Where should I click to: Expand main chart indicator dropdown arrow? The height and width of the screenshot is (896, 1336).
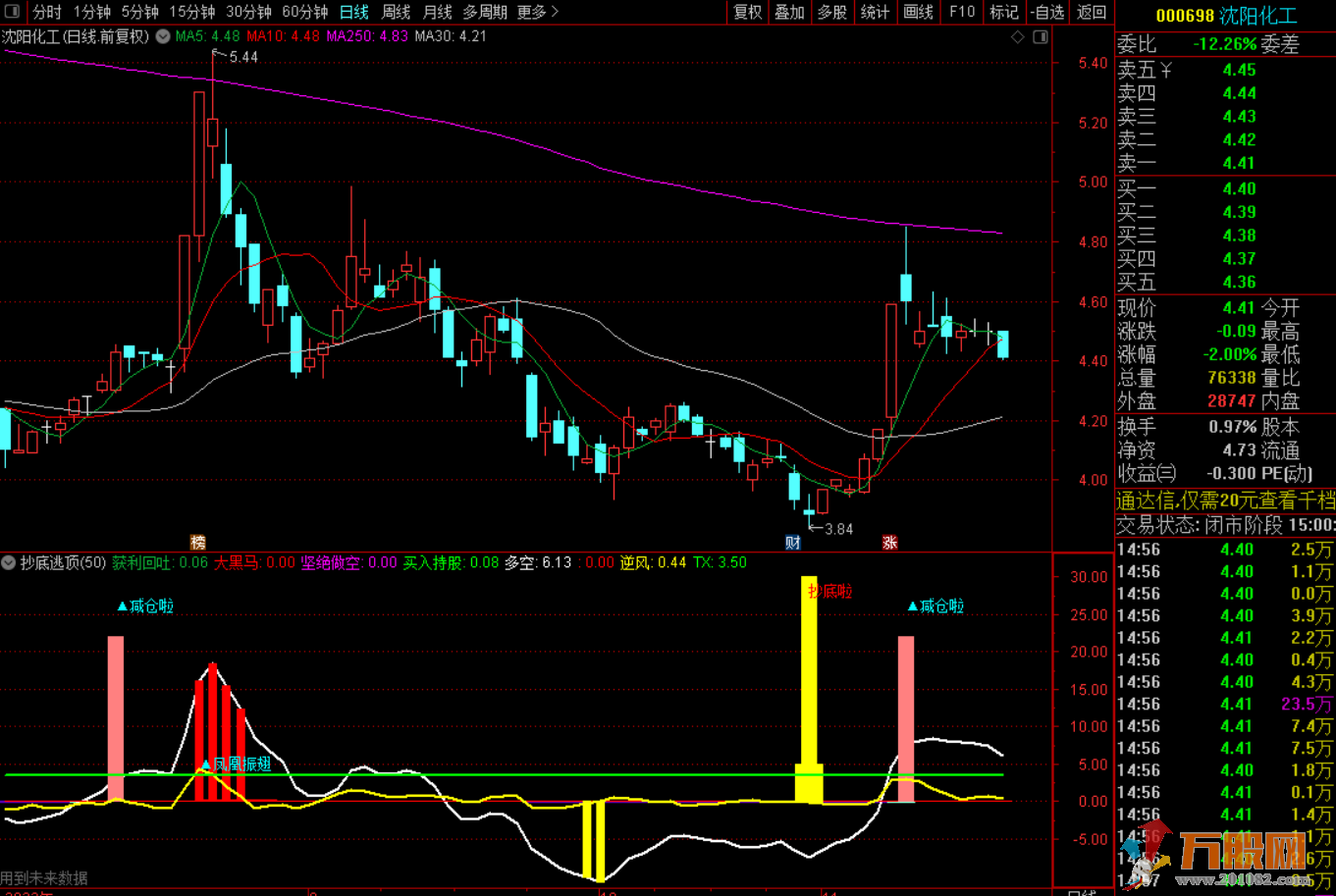[x=162, y=36]
